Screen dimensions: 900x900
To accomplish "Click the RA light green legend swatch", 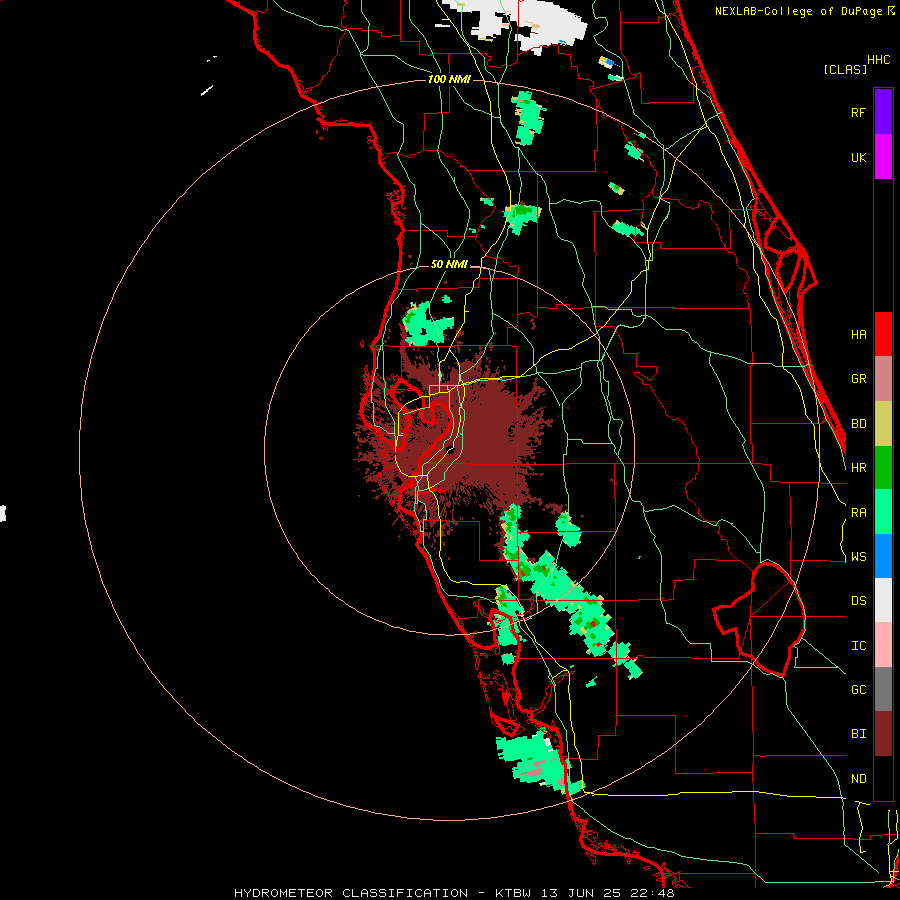I will tap(883, 512).
